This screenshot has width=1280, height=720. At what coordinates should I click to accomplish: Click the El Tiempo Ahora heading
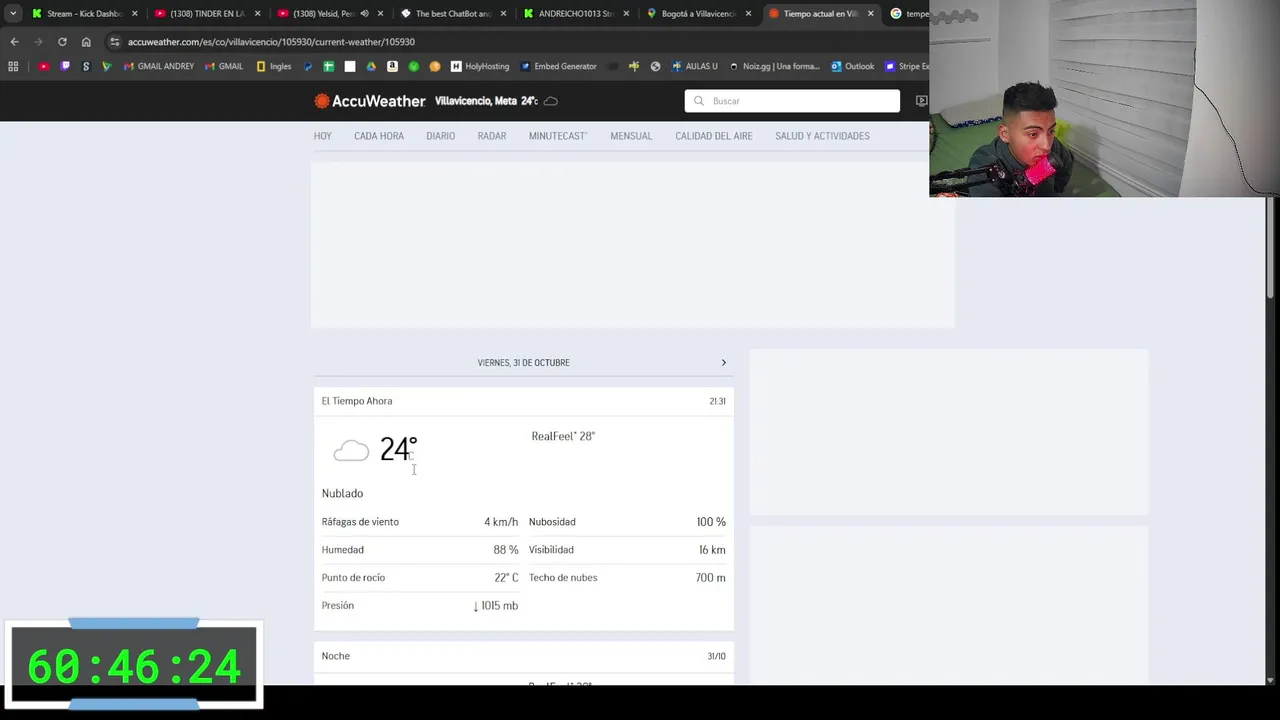[x=357, y=401]
